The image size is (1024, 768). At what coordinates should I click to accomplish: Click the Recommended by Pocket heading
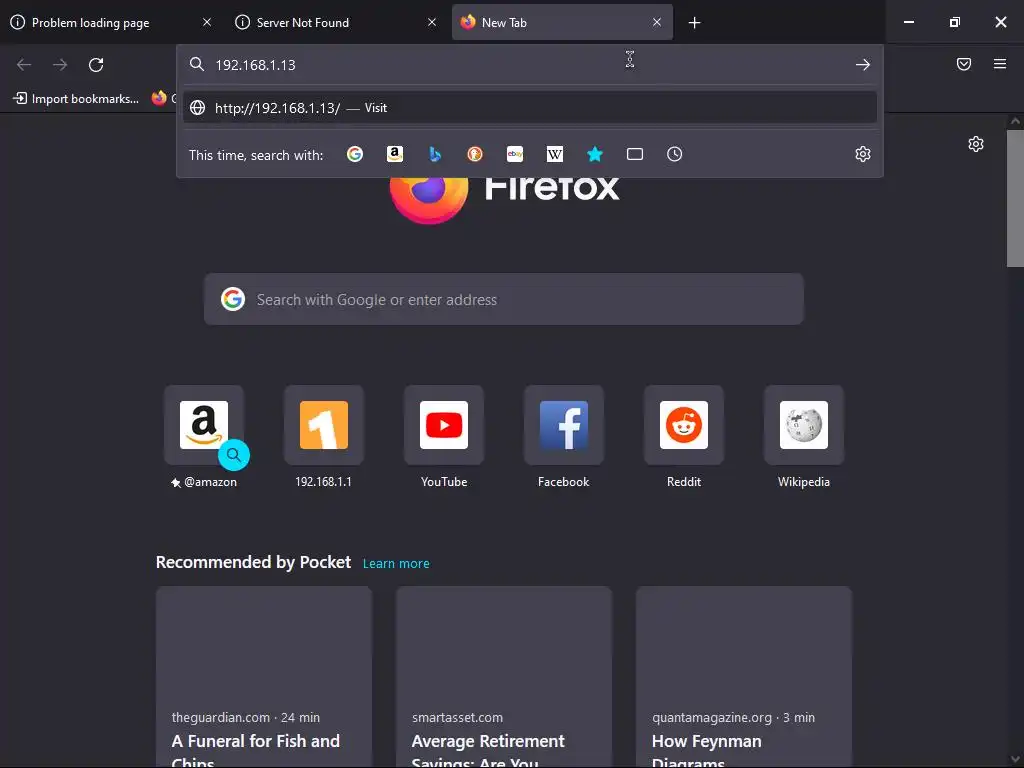click(253, 562)
